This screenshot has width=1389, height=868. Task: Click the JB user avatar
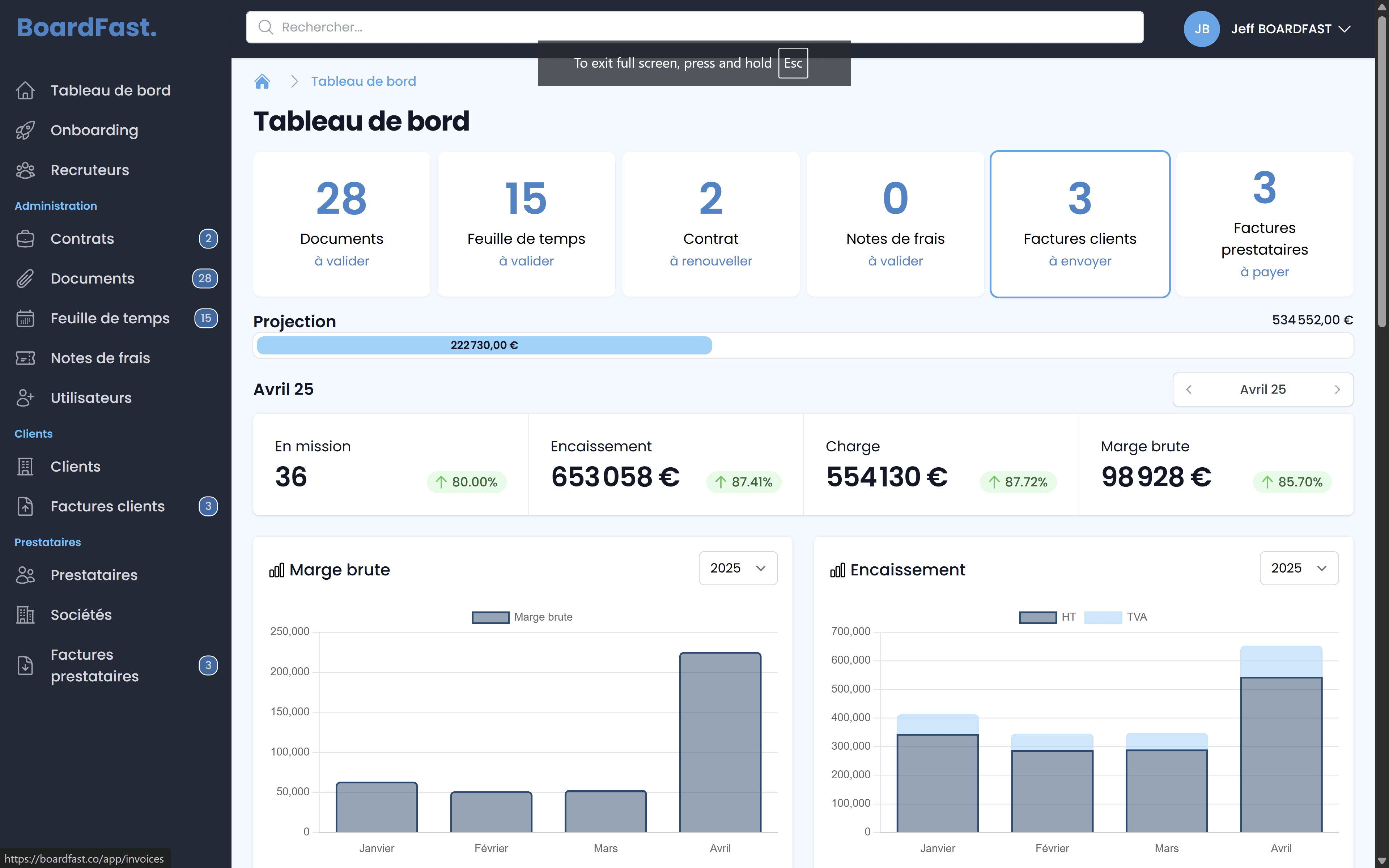(1201, 29)
